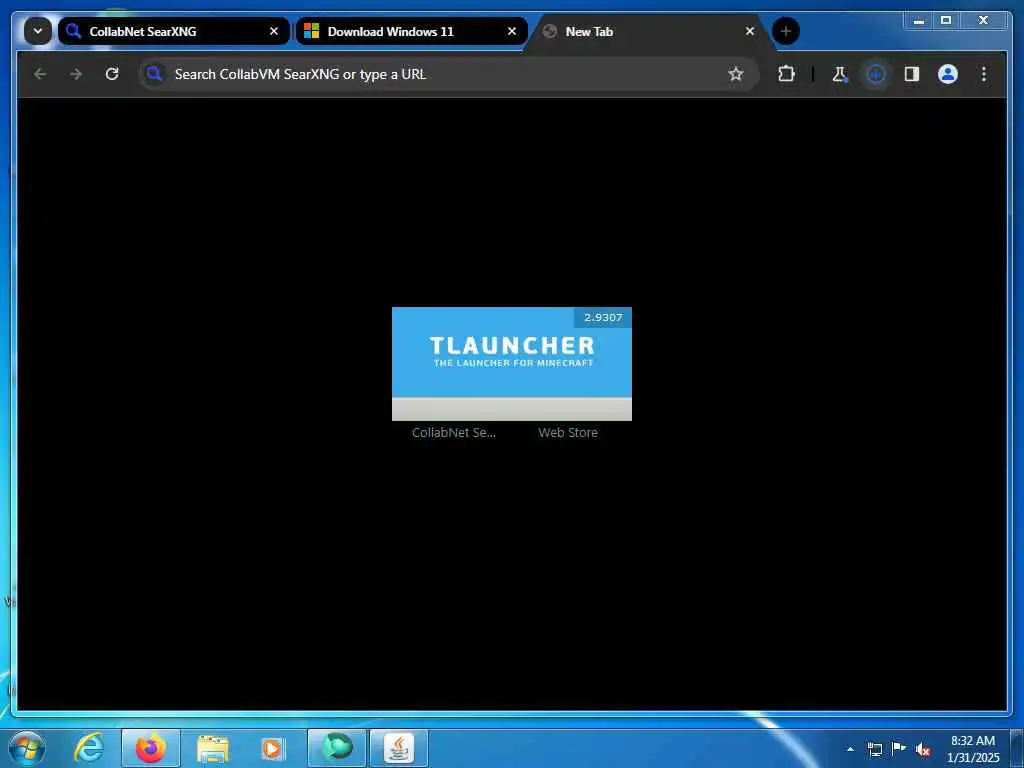Open the three-dot browser menu

[984, 74]
